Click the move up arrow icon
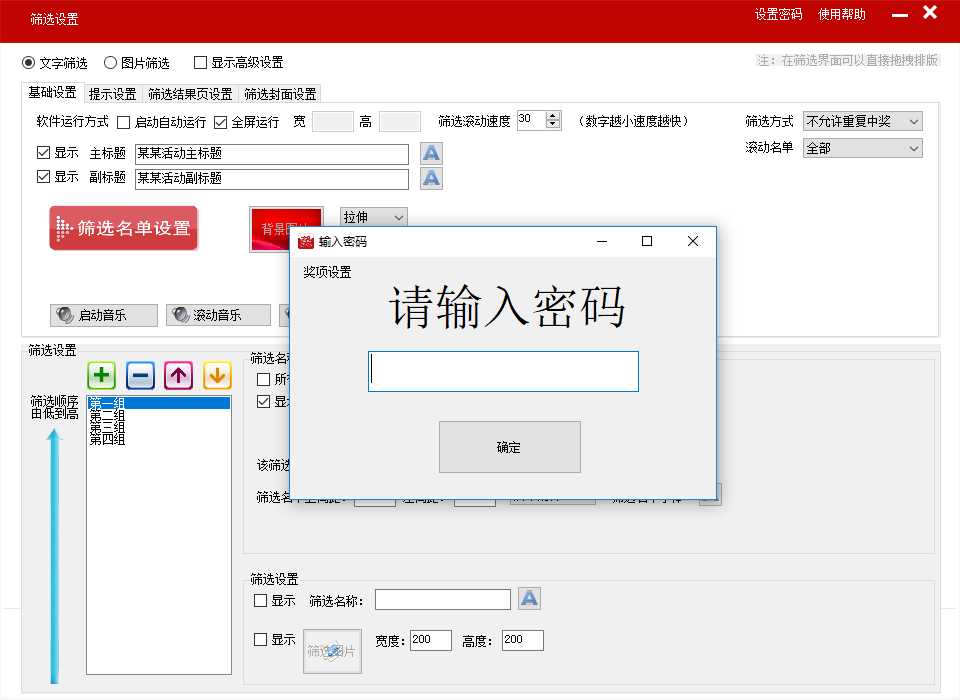The width and height of the screenshot is (960, 700). point(179,376)
